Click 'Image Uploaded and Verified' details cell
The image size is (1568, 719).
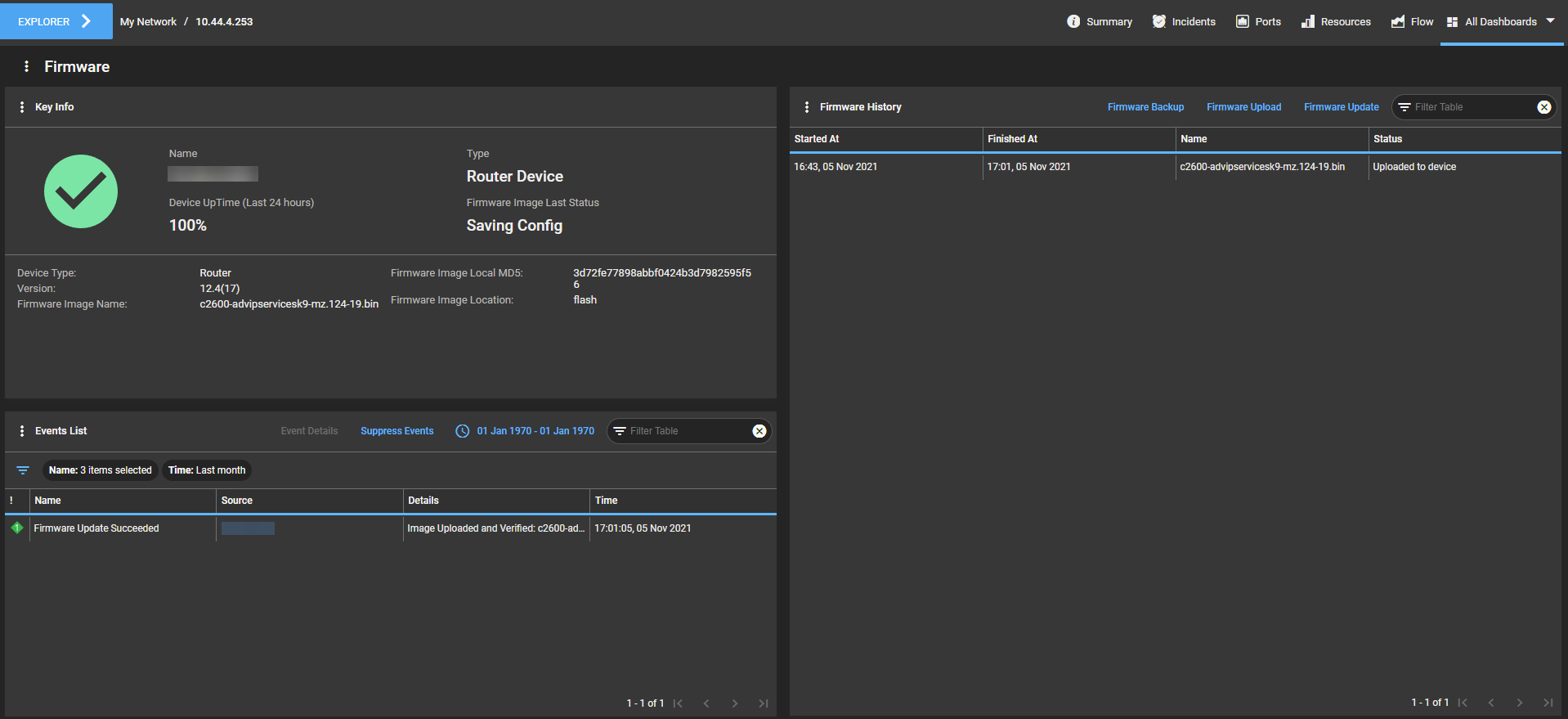496,528
